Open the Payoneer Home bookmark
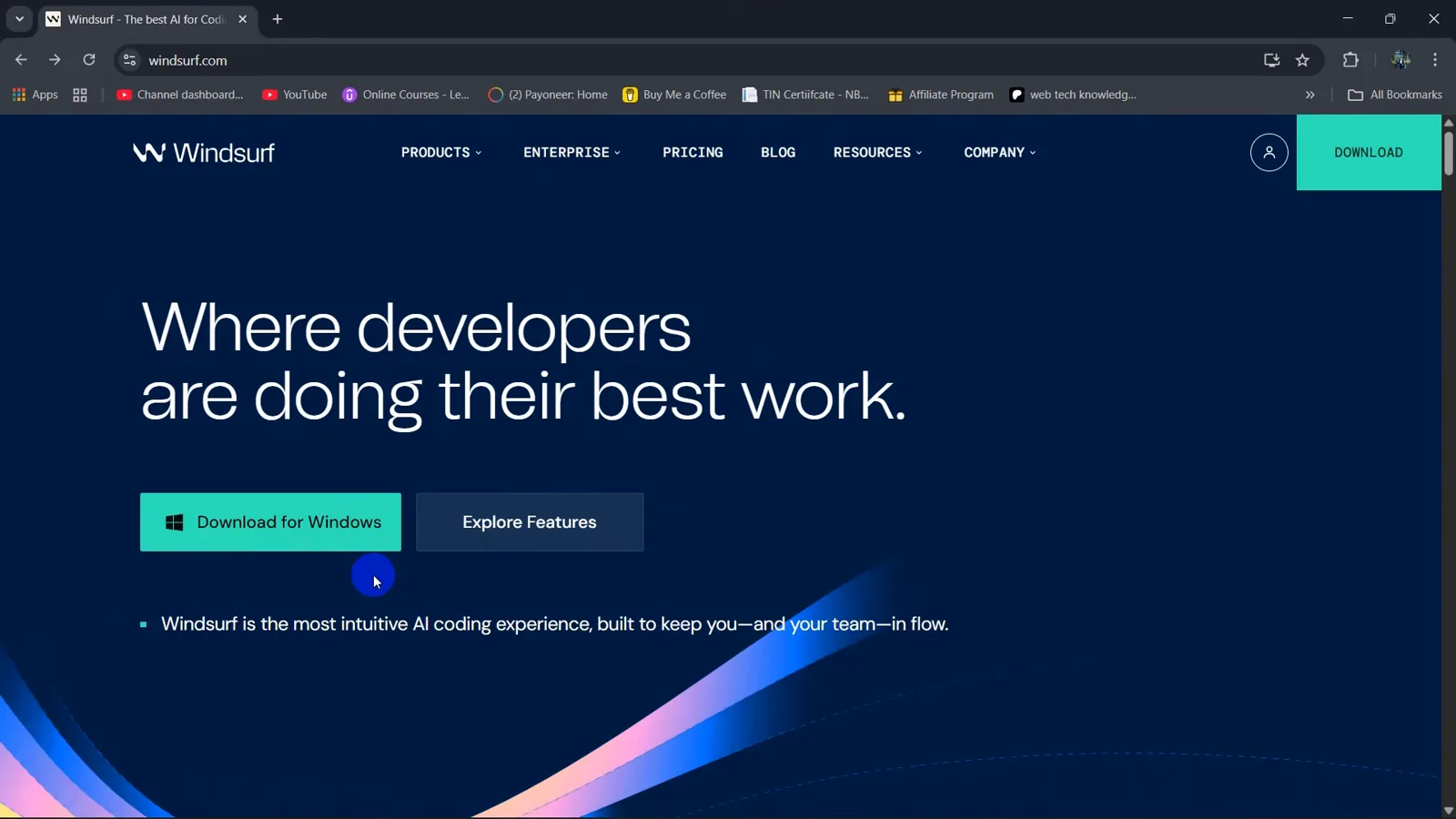The width and height of the screenshot is (1456, 819). point(548,95)
